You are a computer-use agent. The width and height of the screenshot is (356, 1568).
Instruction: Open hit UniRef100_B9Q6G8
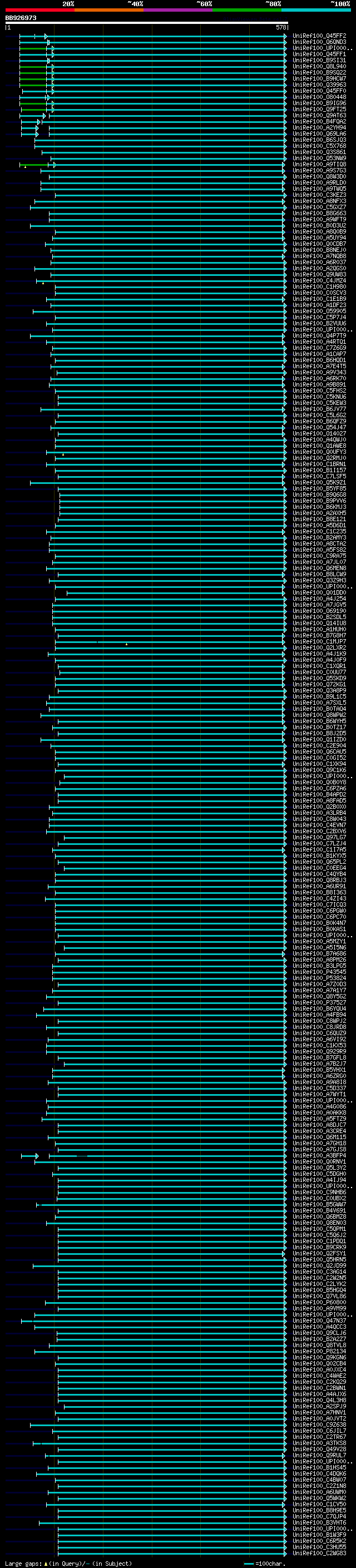[x=319, y=494]
